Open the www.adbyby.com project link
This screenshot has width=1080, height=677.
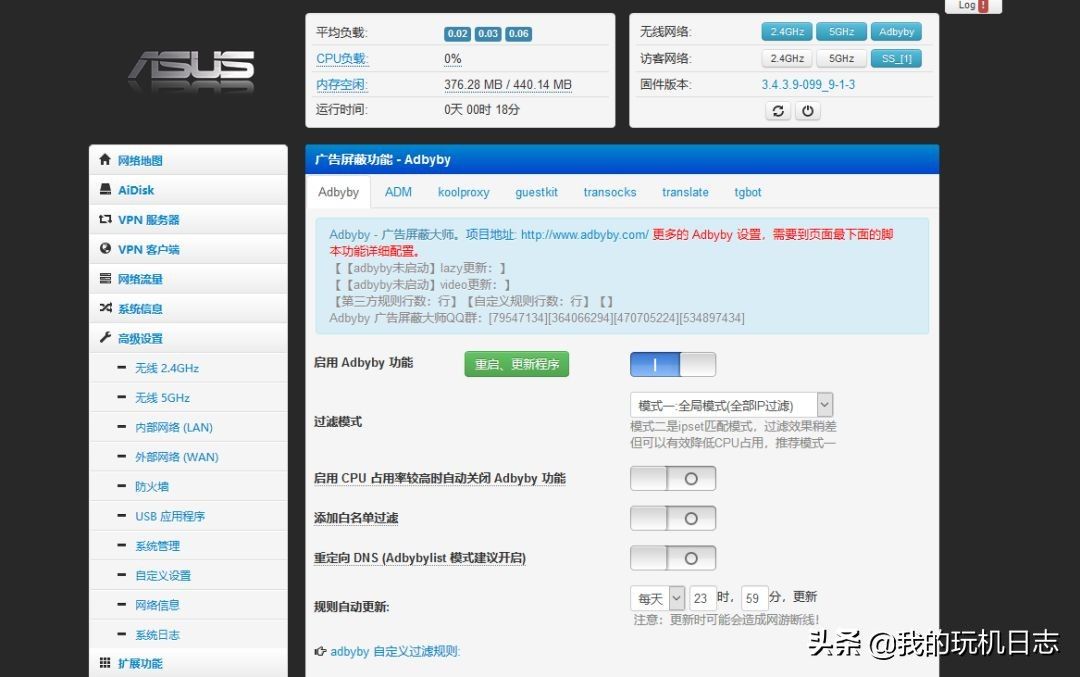[x=584, y=235]
